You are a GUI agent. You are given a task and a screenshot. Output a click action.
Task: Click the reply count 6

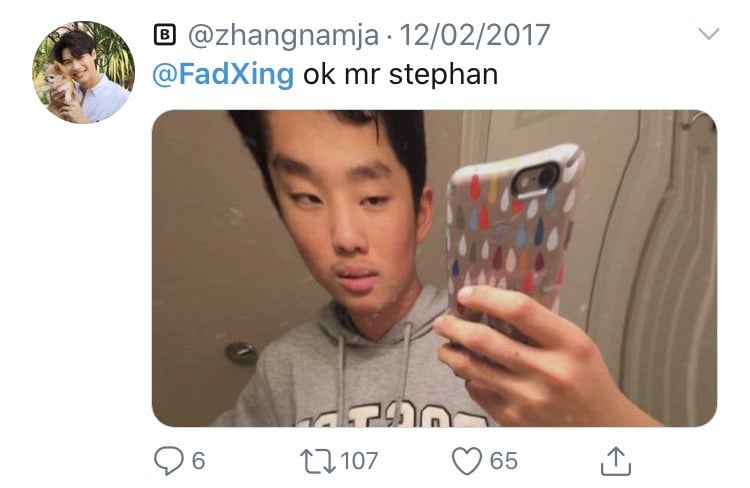(198, 461)
